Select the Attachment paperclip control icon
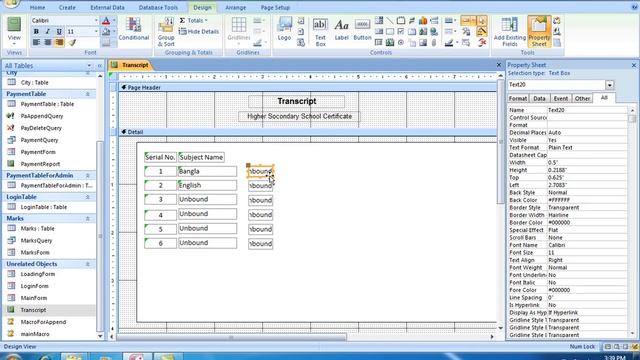This screenshot has width=640, height=360. (434, 42)
